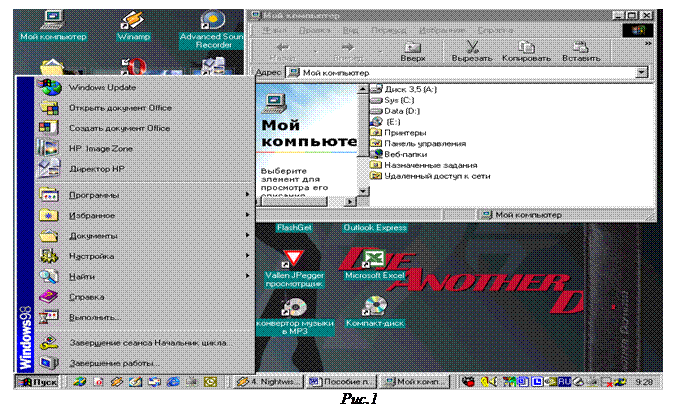Click the Пуск start button

coord(37,382)
